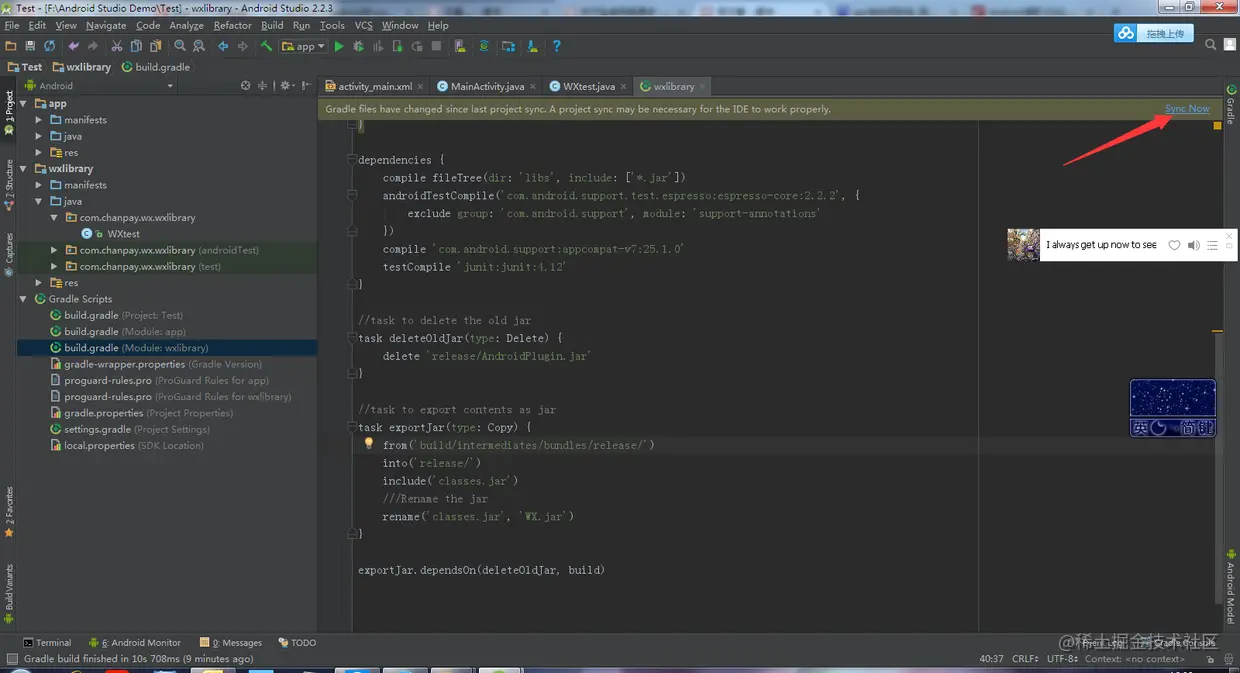Click the Undo arrow icon
1240x673 pixels.
tap(73, 46)
